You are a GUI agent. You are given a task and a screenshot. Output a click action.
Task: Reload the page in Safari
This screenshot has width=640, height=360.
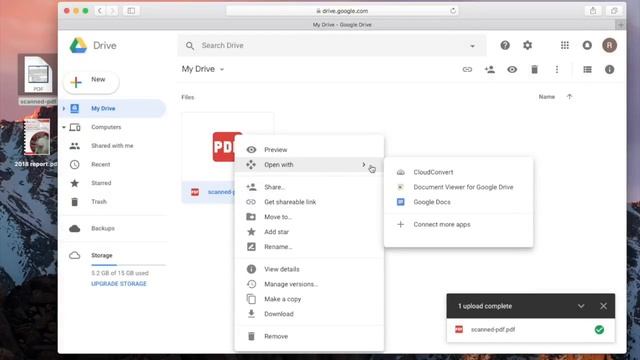click(x=453, y=11)
